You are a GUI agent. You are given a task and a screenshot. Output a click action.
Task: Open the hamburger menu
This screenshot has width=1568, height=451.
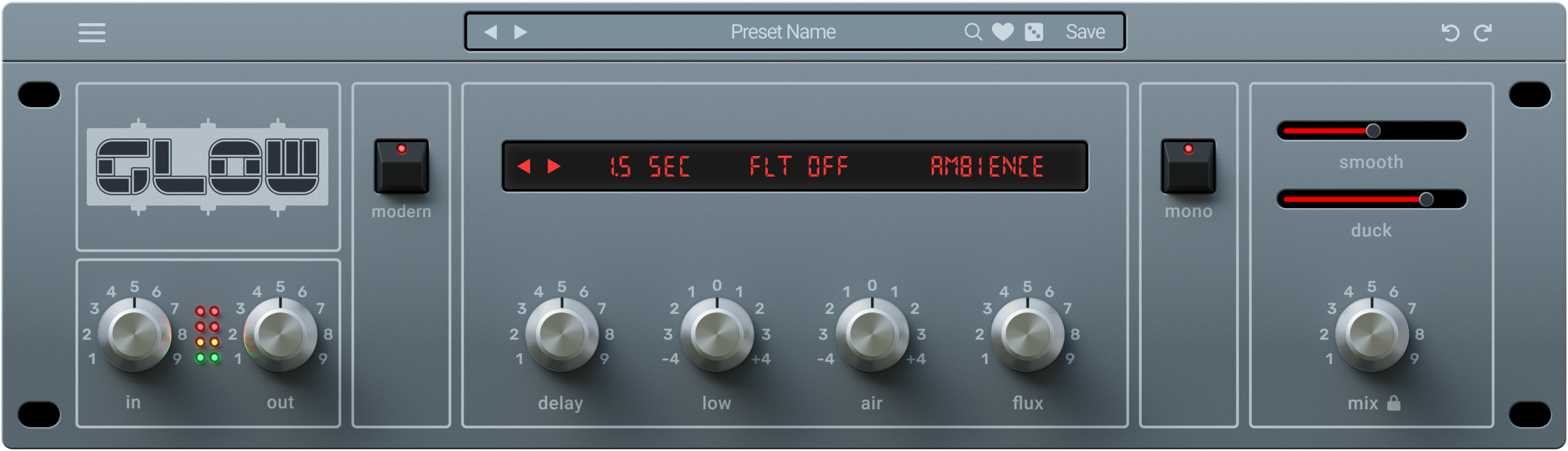click(92, 32)
